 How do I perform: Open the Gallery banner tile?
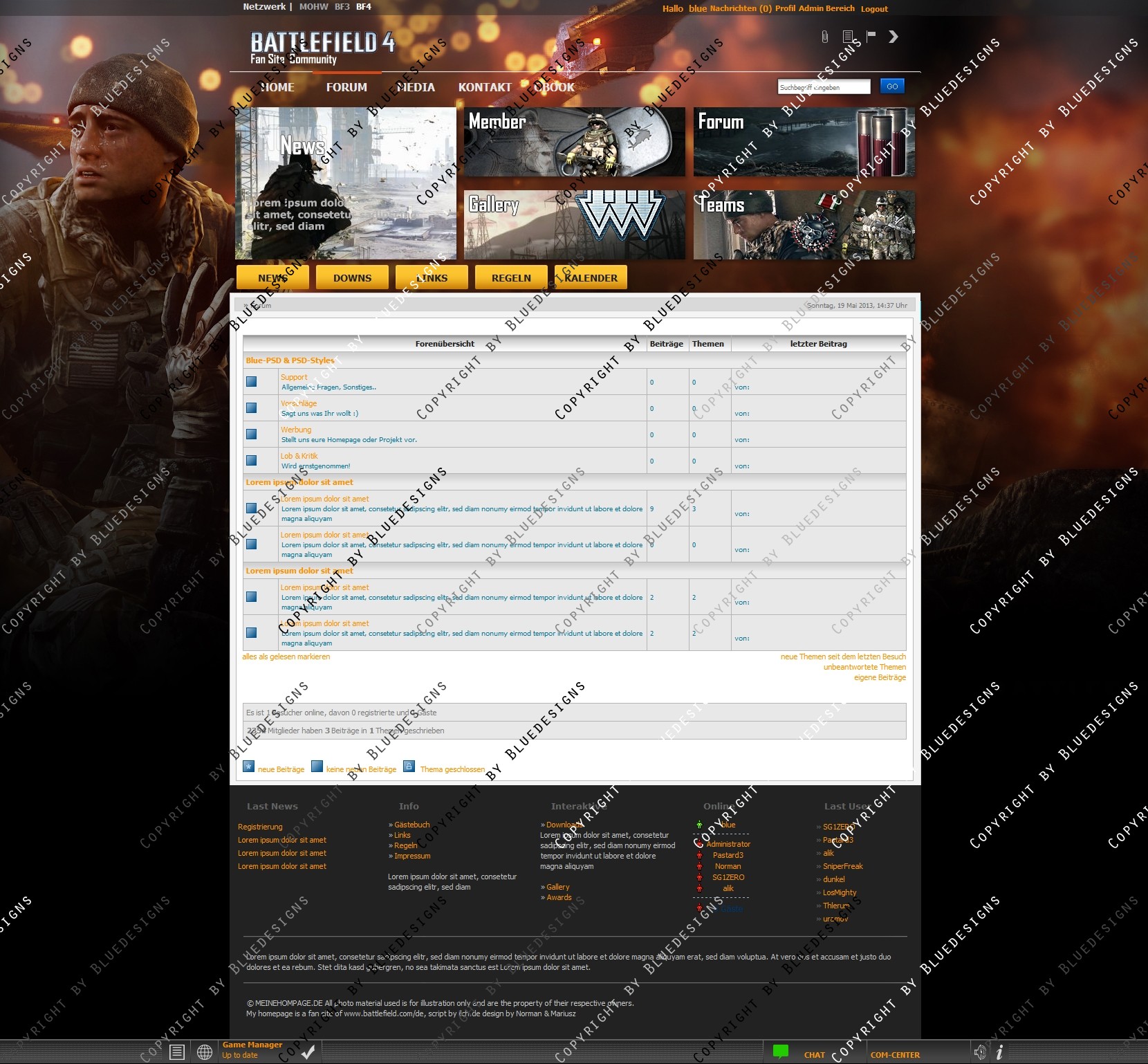(x=575, y=225)
